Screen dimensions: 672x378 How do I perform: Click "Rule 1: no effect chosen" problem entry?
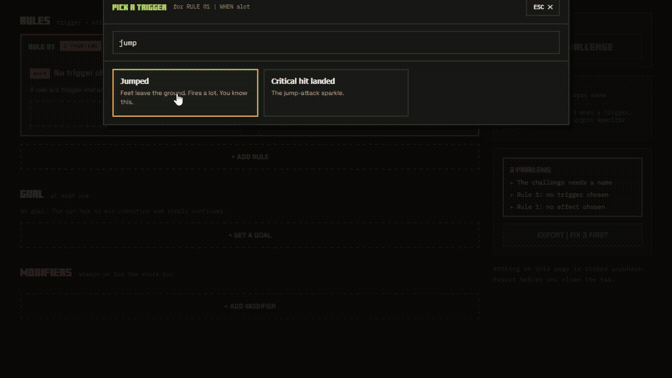[561, 207]
